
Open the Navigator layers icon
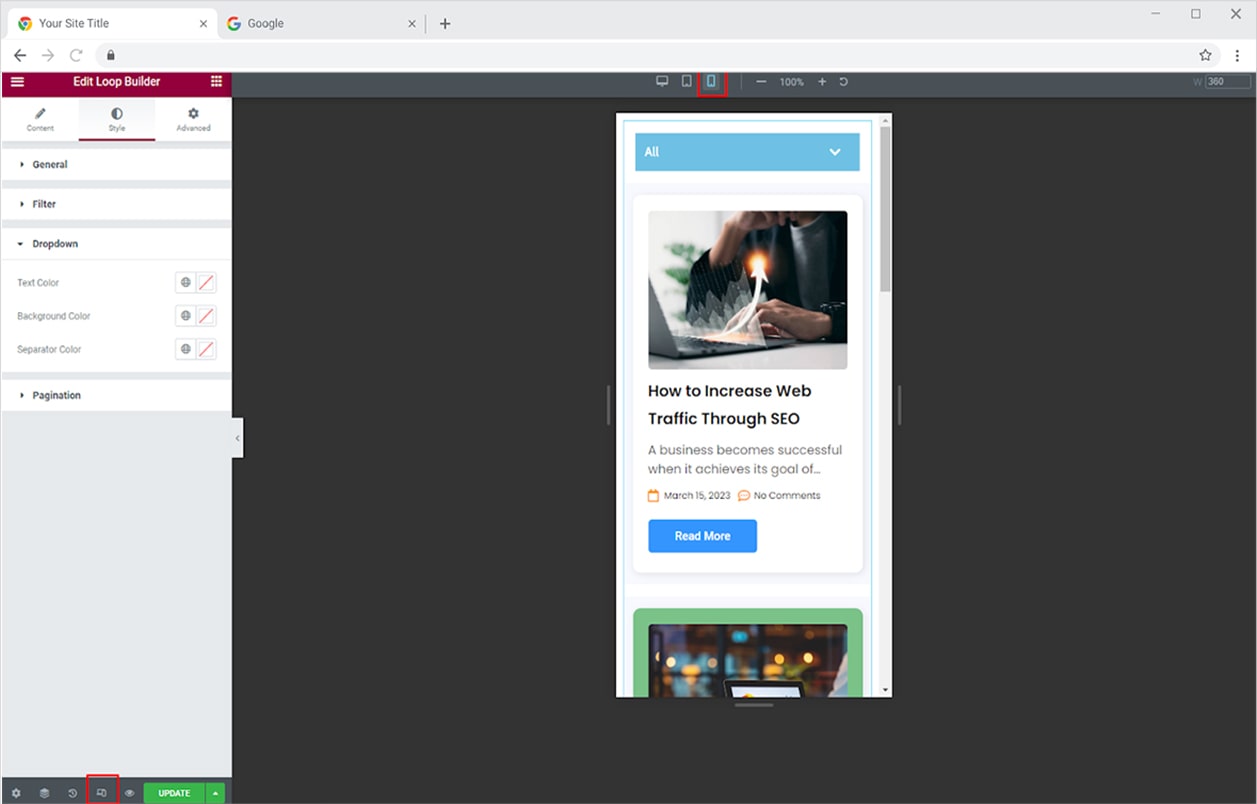[x=45, y=793]
